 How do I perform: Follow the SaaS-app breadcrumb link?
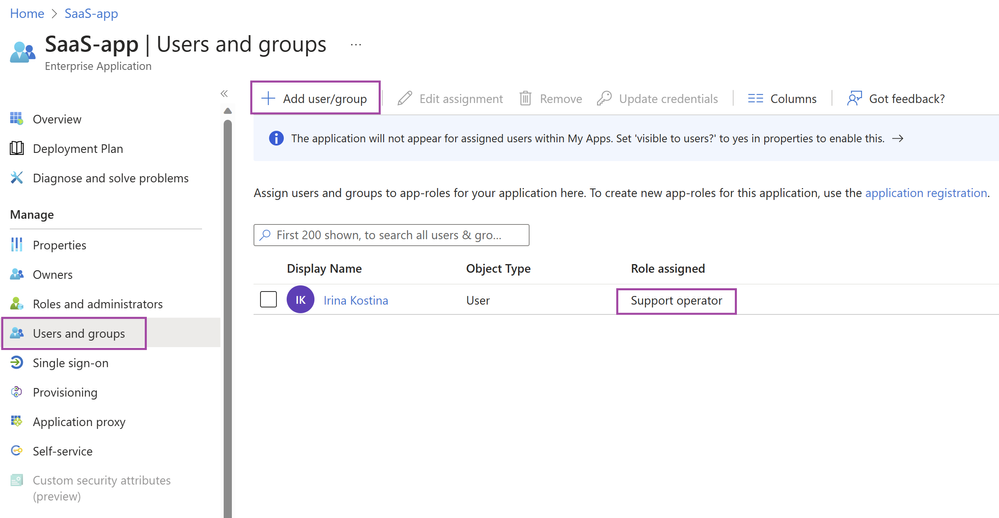(91, 13)
